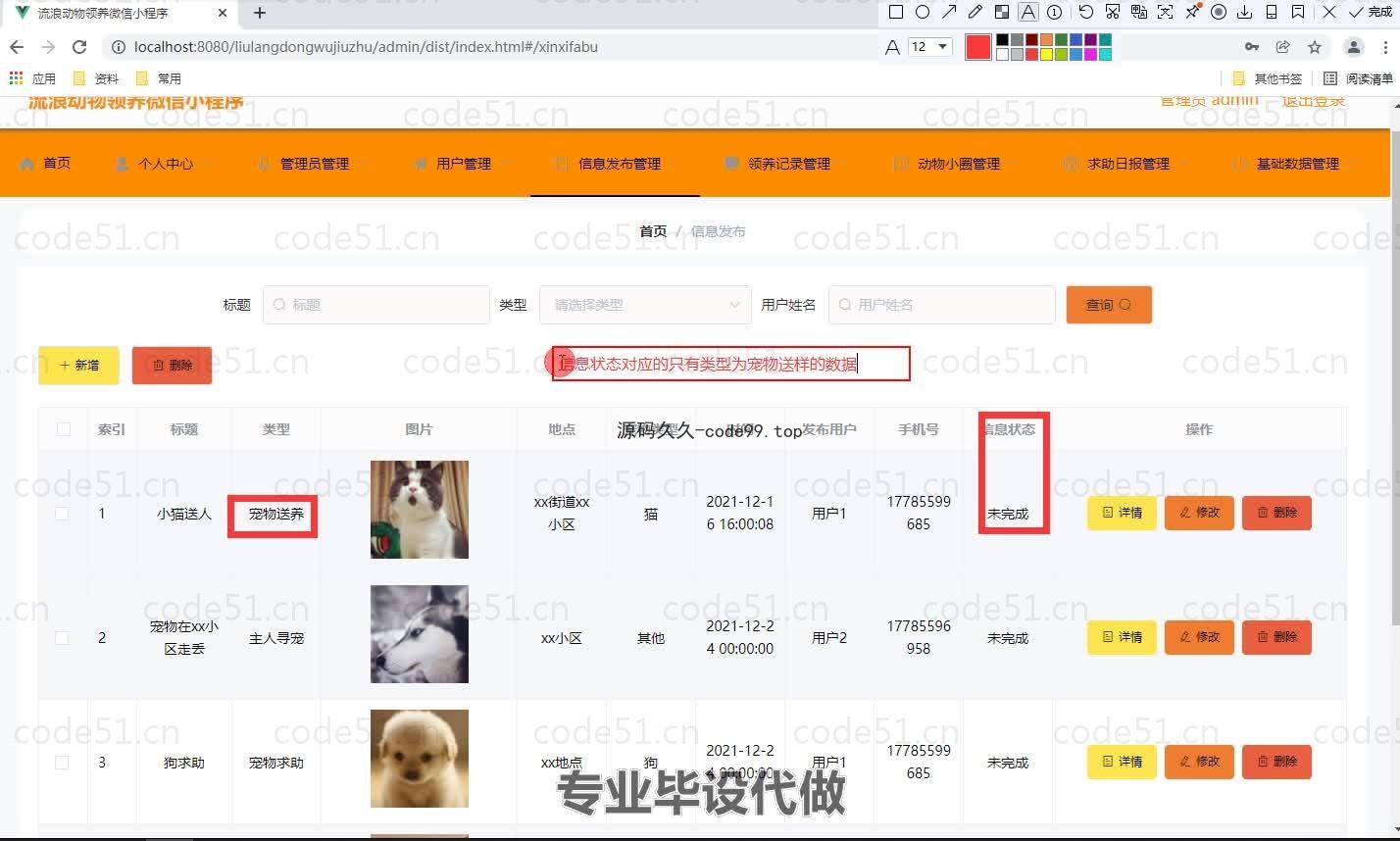Click the 用户姓名 search input field

pyautogui.click(x=942, y=305)
